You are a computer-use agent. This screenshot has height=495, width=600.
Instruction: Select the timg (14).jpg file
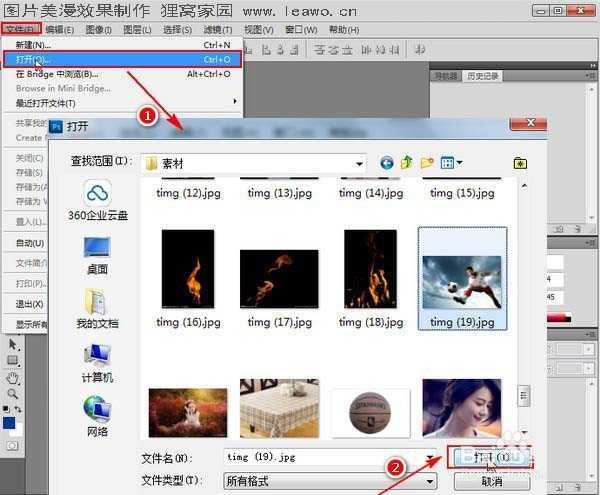tap(371, 193)
